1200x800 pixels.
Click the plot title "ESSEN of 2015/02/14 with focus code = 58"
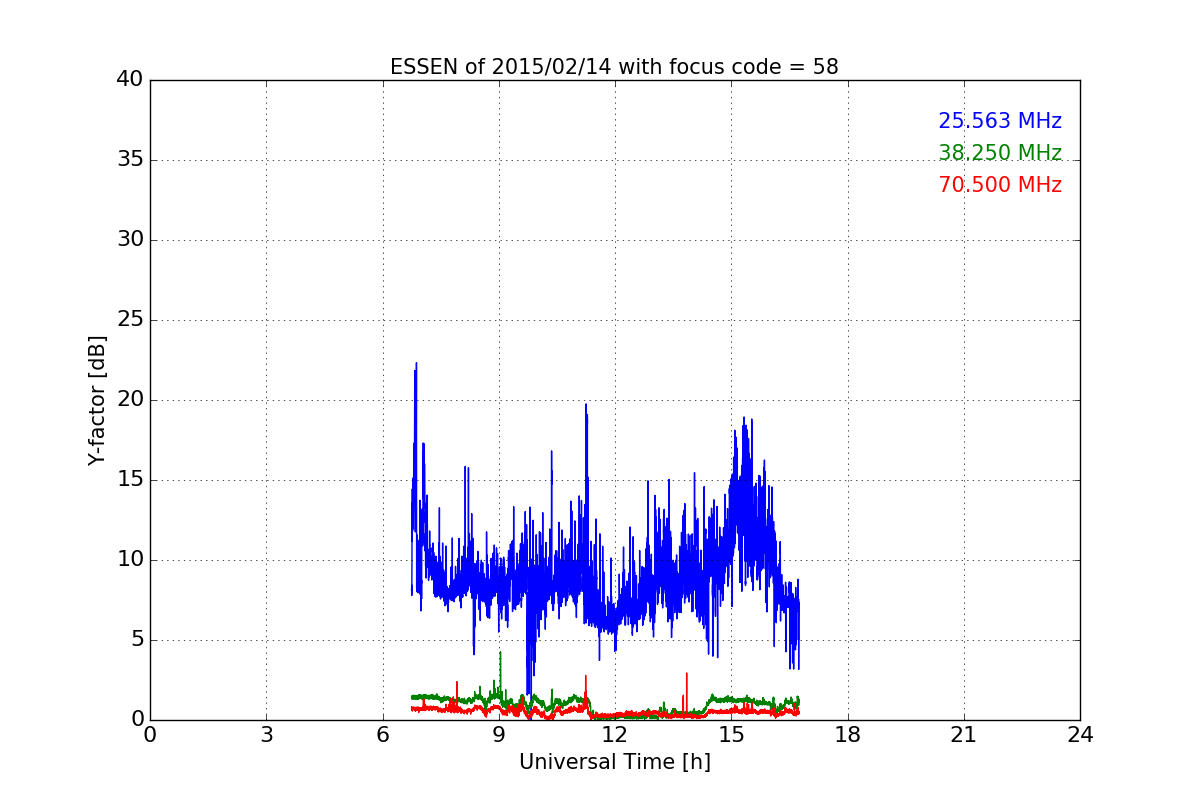click(x=614, y=67)
